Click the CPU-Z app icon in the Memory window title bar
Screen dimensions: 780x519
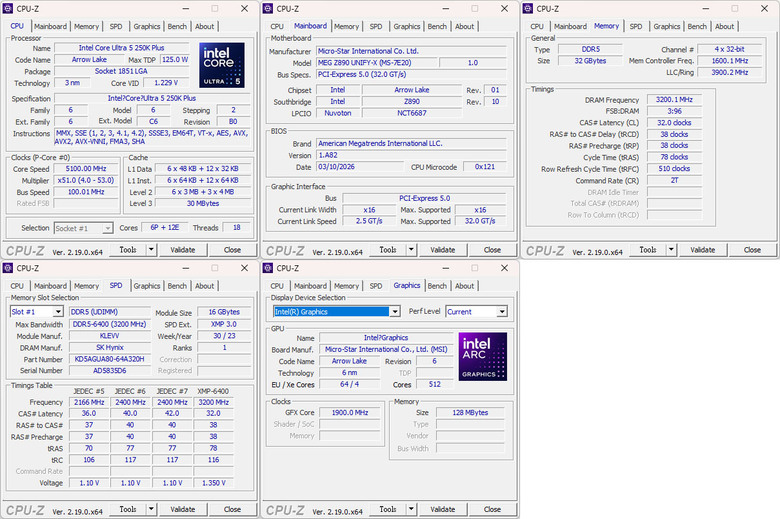point(528,8)
